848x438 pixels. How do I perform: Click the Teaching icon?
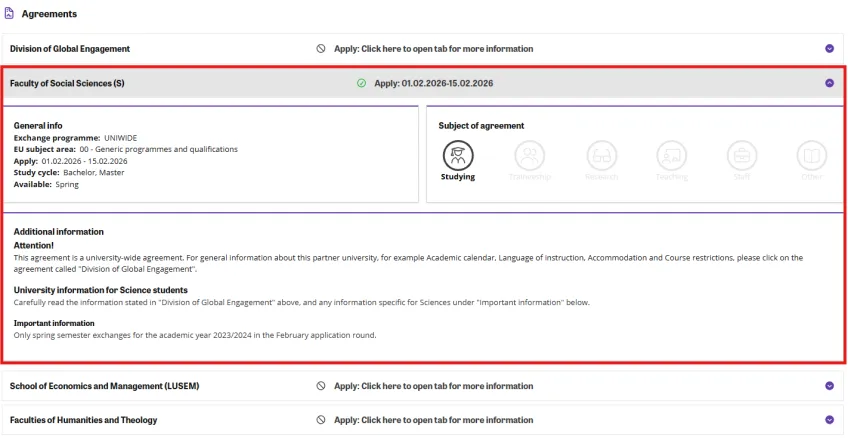(x=672, y=155)
